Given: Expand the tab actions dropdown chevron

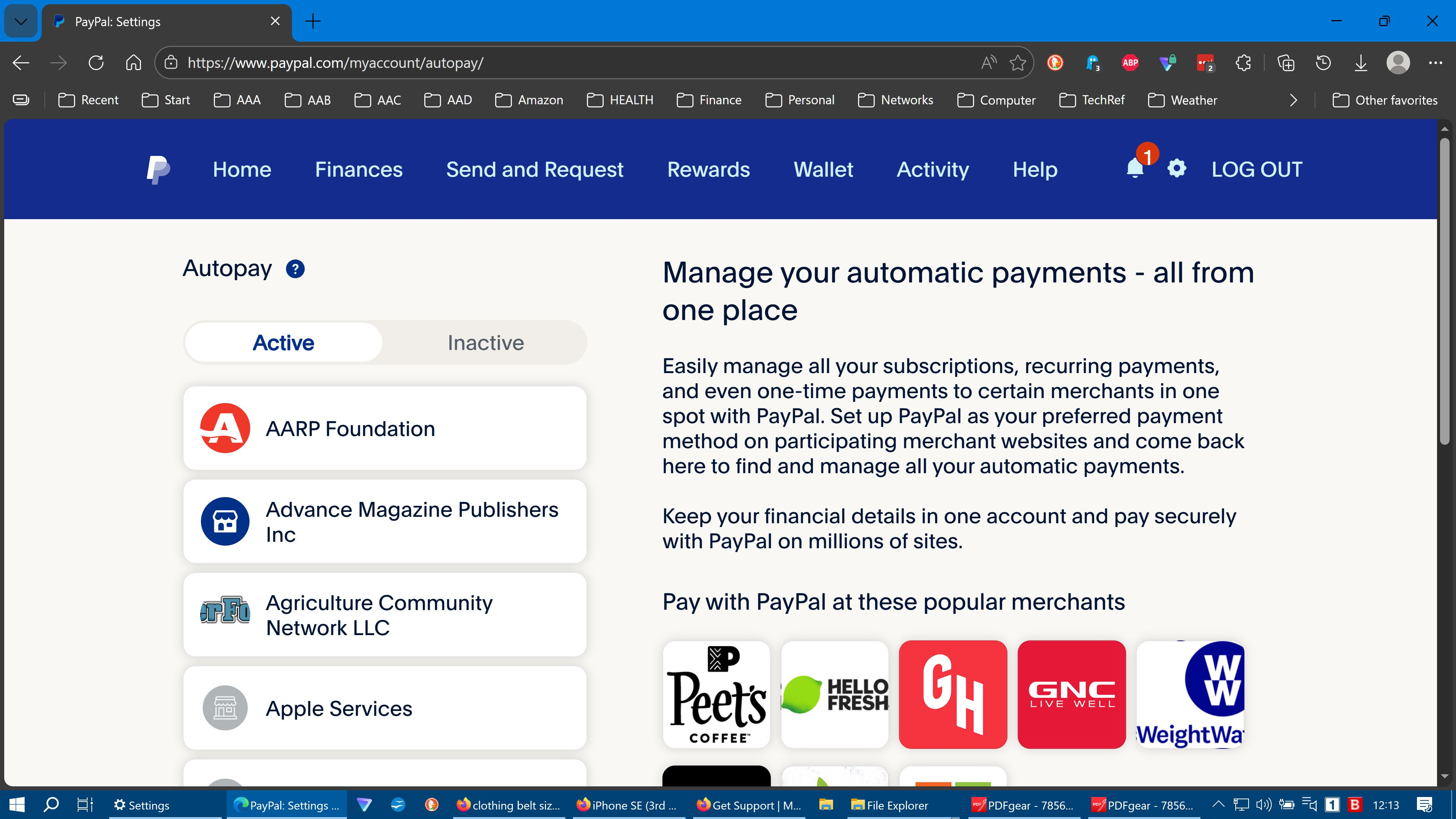Looking at the screenshot, I should pos(21,22).
